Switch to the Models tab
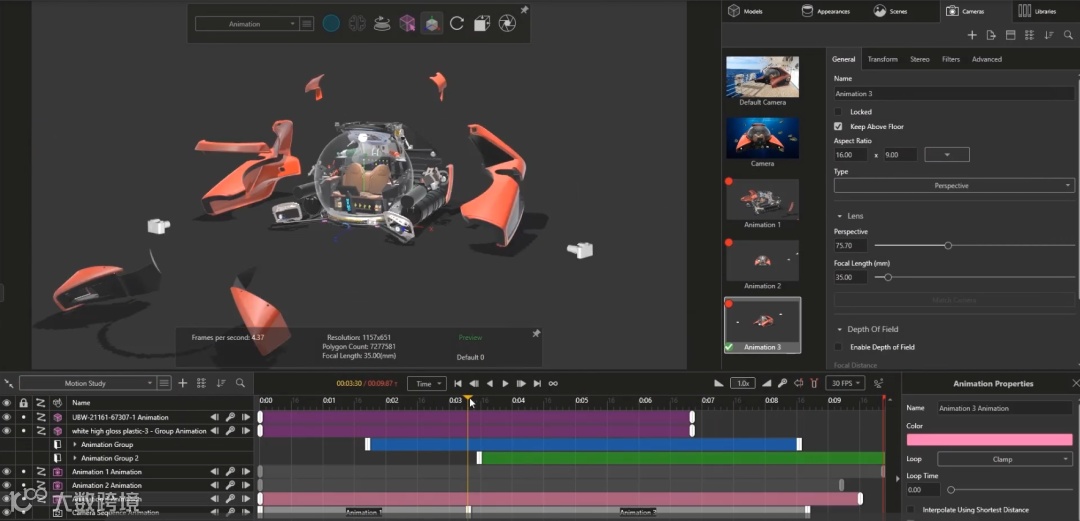This screenshot has width=1080, height=521. 746,11
